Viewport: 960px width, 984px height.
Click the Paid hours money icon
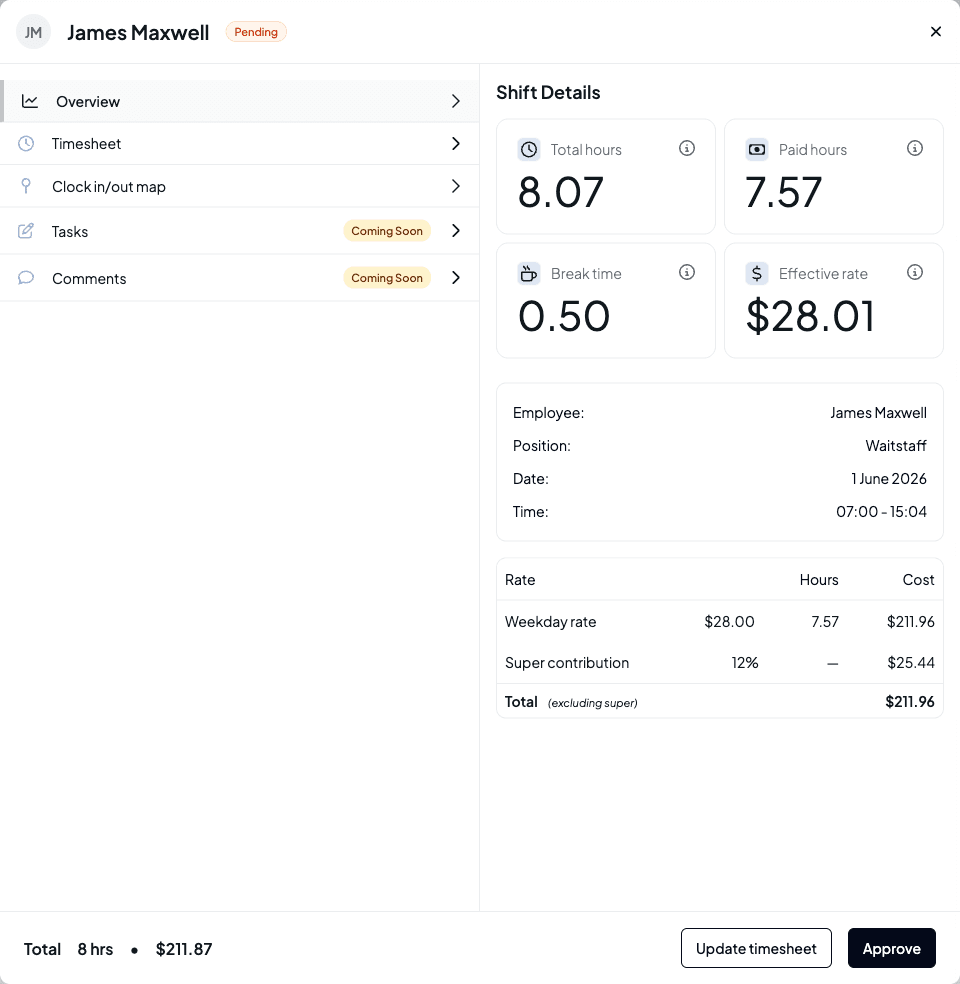point(757,149)
